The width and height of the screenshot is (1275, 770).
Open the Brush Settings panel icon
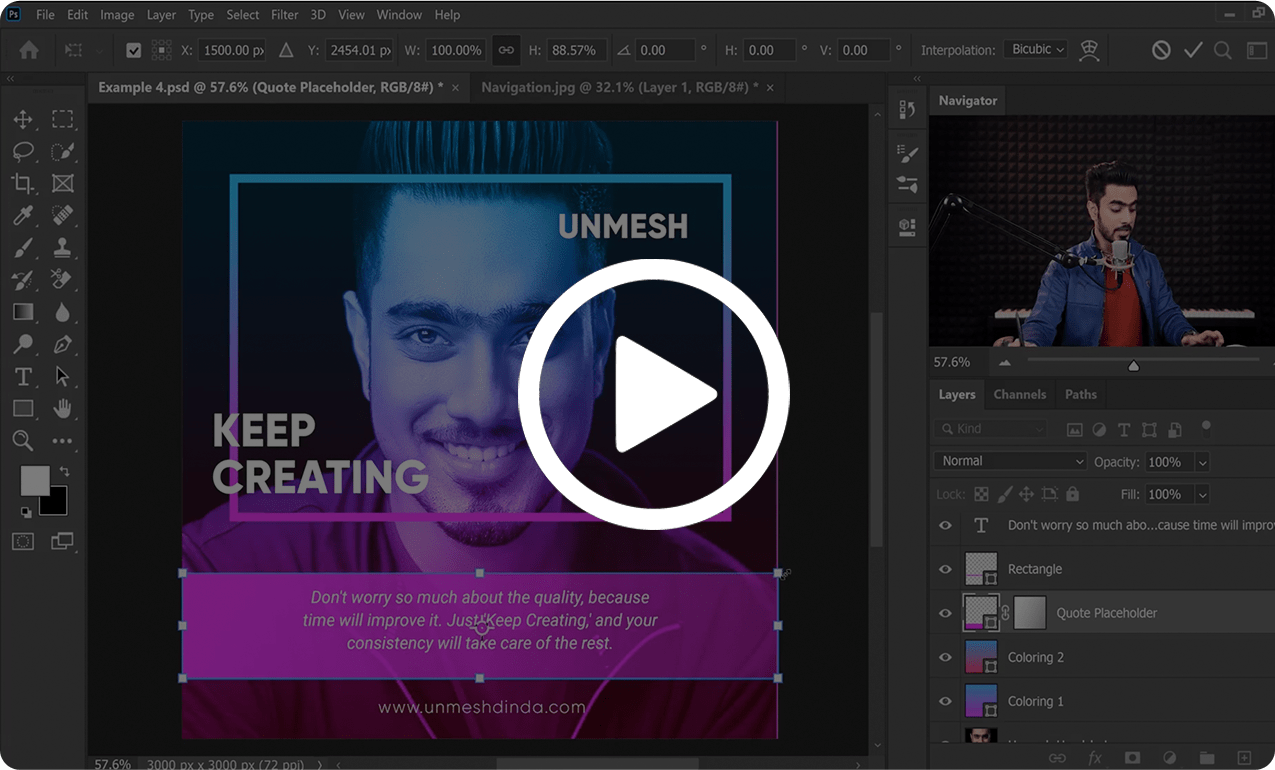click(907, 153)
